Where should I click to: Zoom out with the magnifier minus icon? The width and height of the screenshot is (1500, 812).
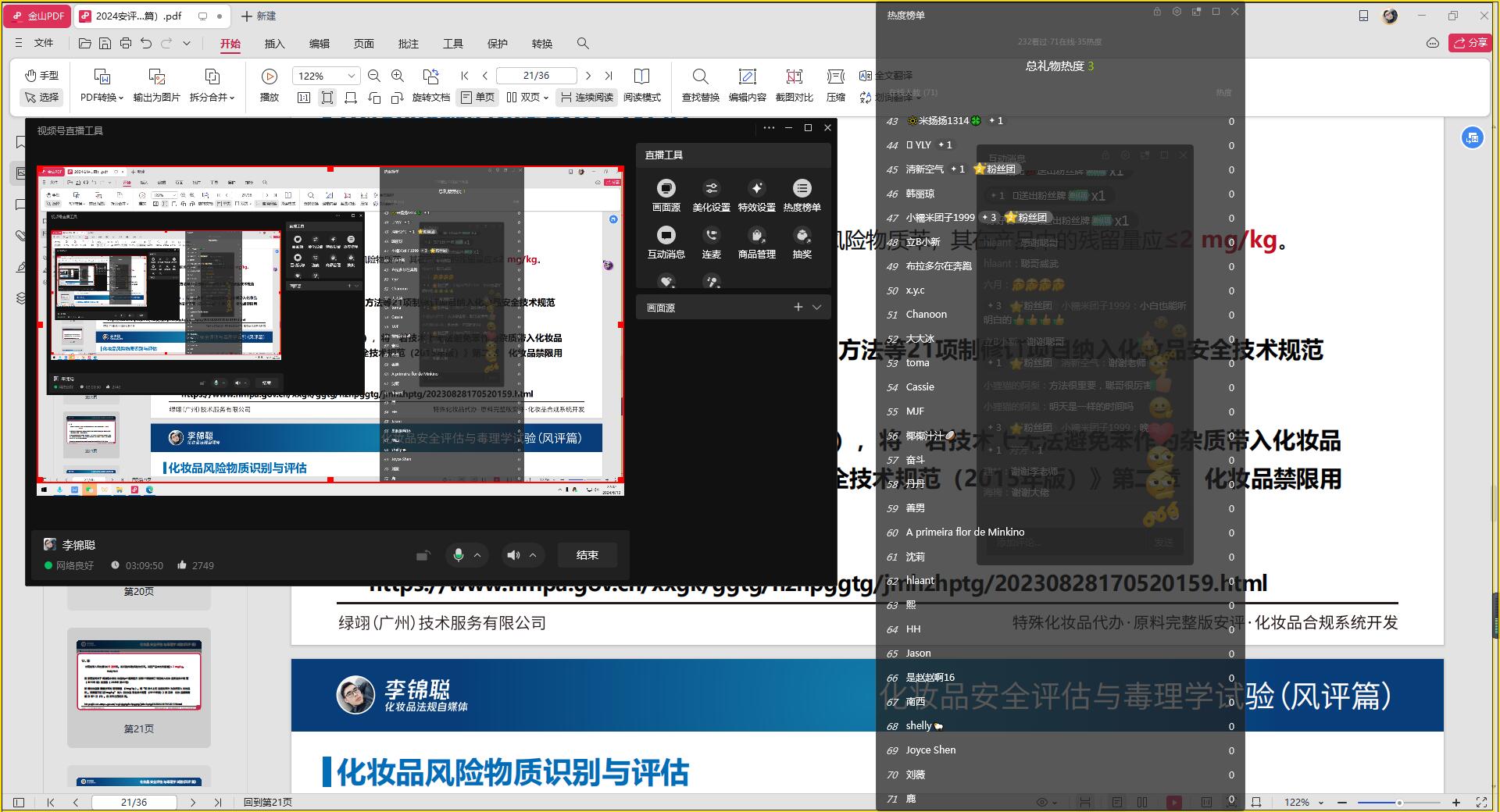pyautogui.click(x=373, y=76)
